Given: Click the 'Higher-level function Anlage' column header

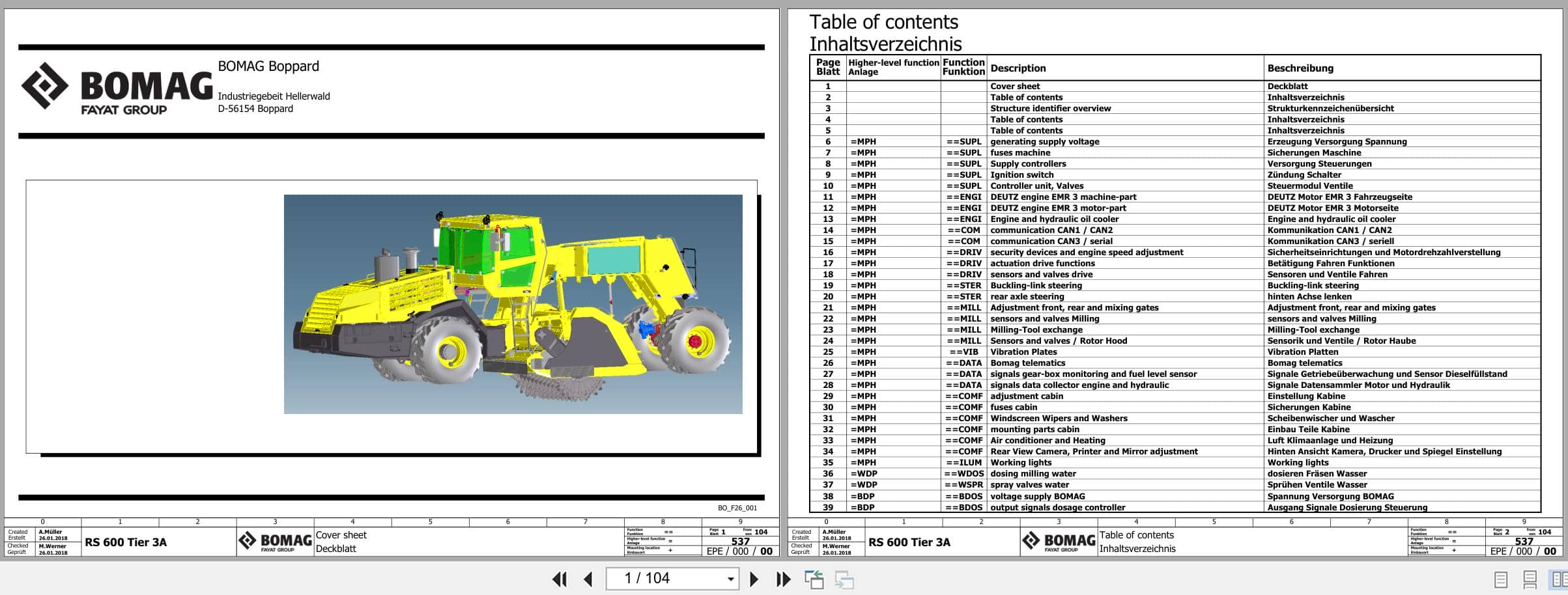Looking at the screenshot, I should (893, 67).
